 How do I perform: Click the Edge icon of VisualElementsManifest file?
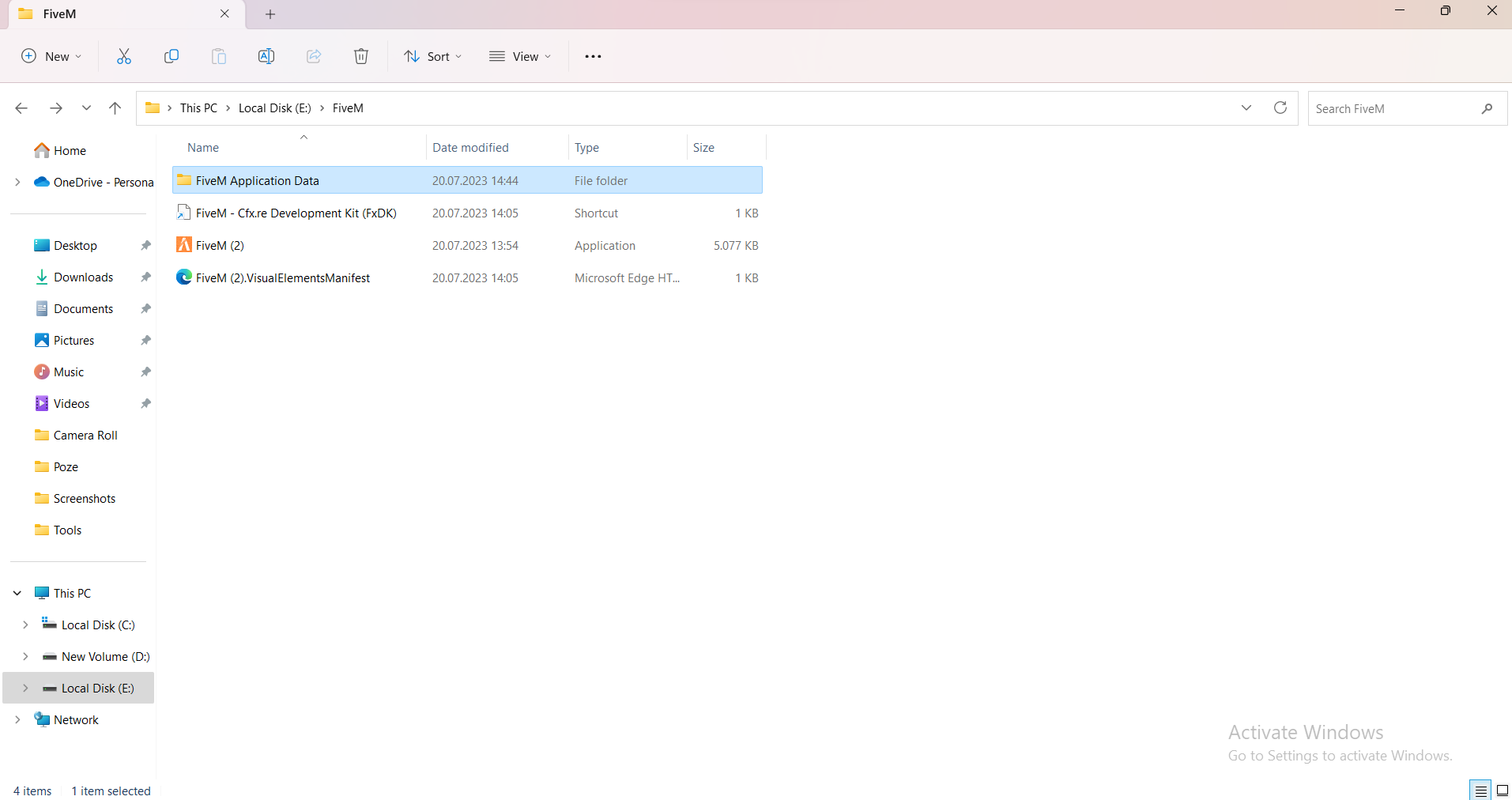pyautogui.click(x=184, y=277)
